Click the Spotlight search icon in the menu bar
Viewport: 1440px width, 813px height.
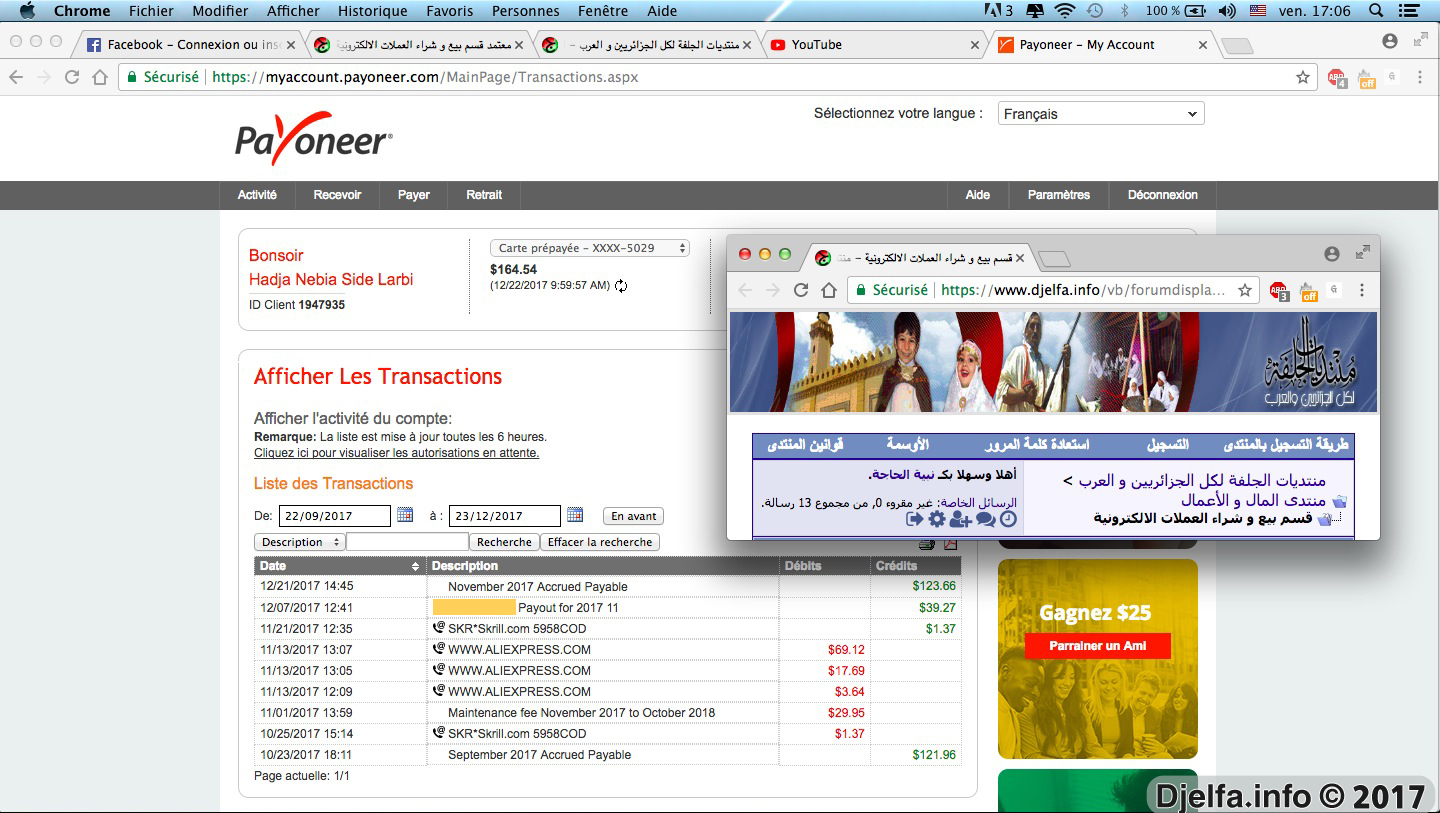click(x=1376, y=11)
